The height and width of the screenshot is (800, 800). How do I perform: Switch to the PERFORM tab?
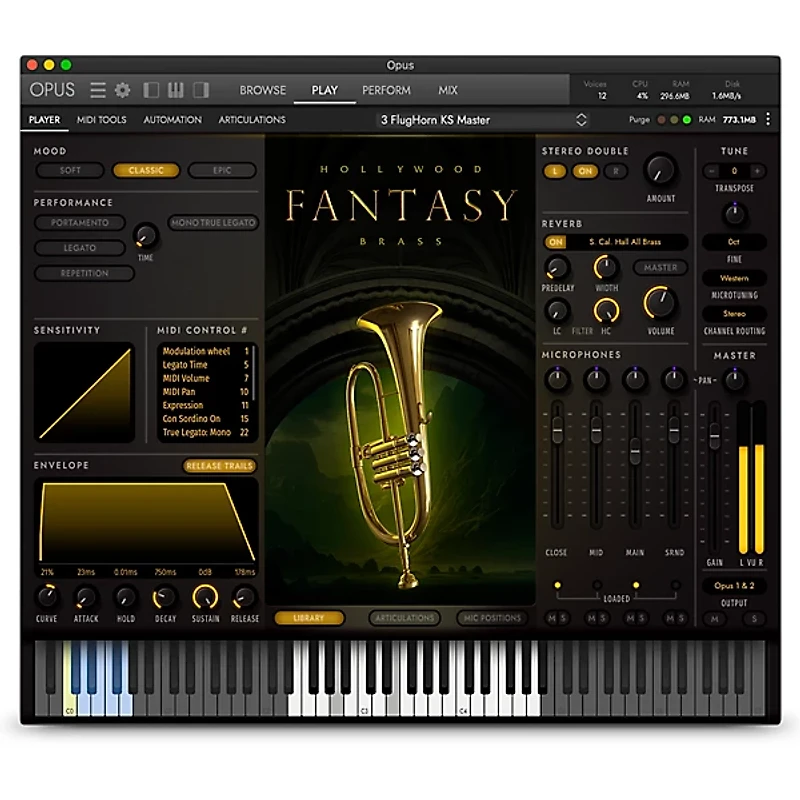click(x=386, y=90)
